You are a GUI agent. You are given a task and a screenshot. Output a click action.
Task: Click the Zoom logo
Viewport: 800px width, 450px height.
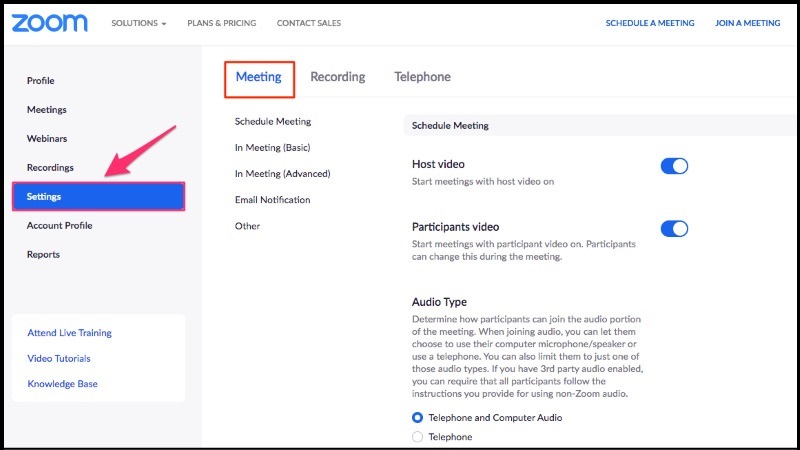tap(51, 22)
